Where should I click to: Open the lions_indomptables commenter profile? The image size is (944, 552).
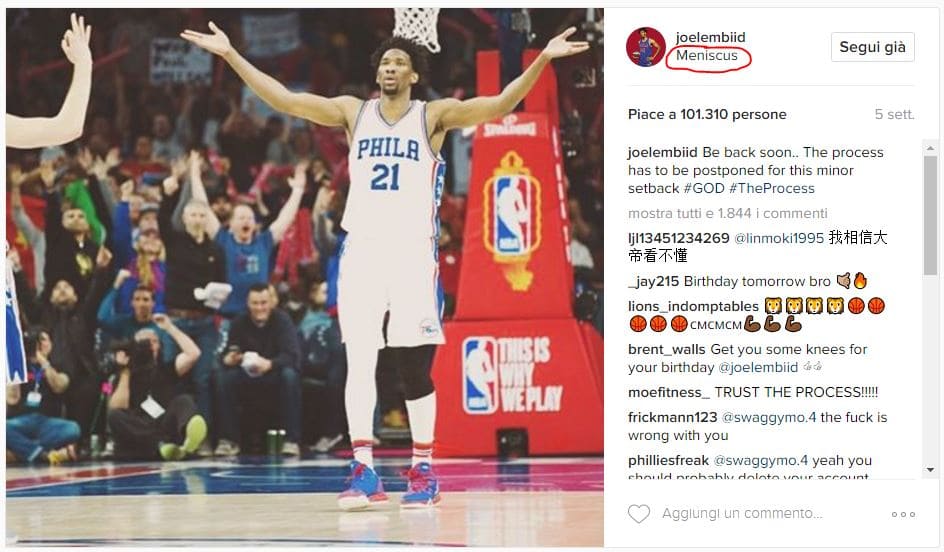pyautogui.click(x=693, y=306)
